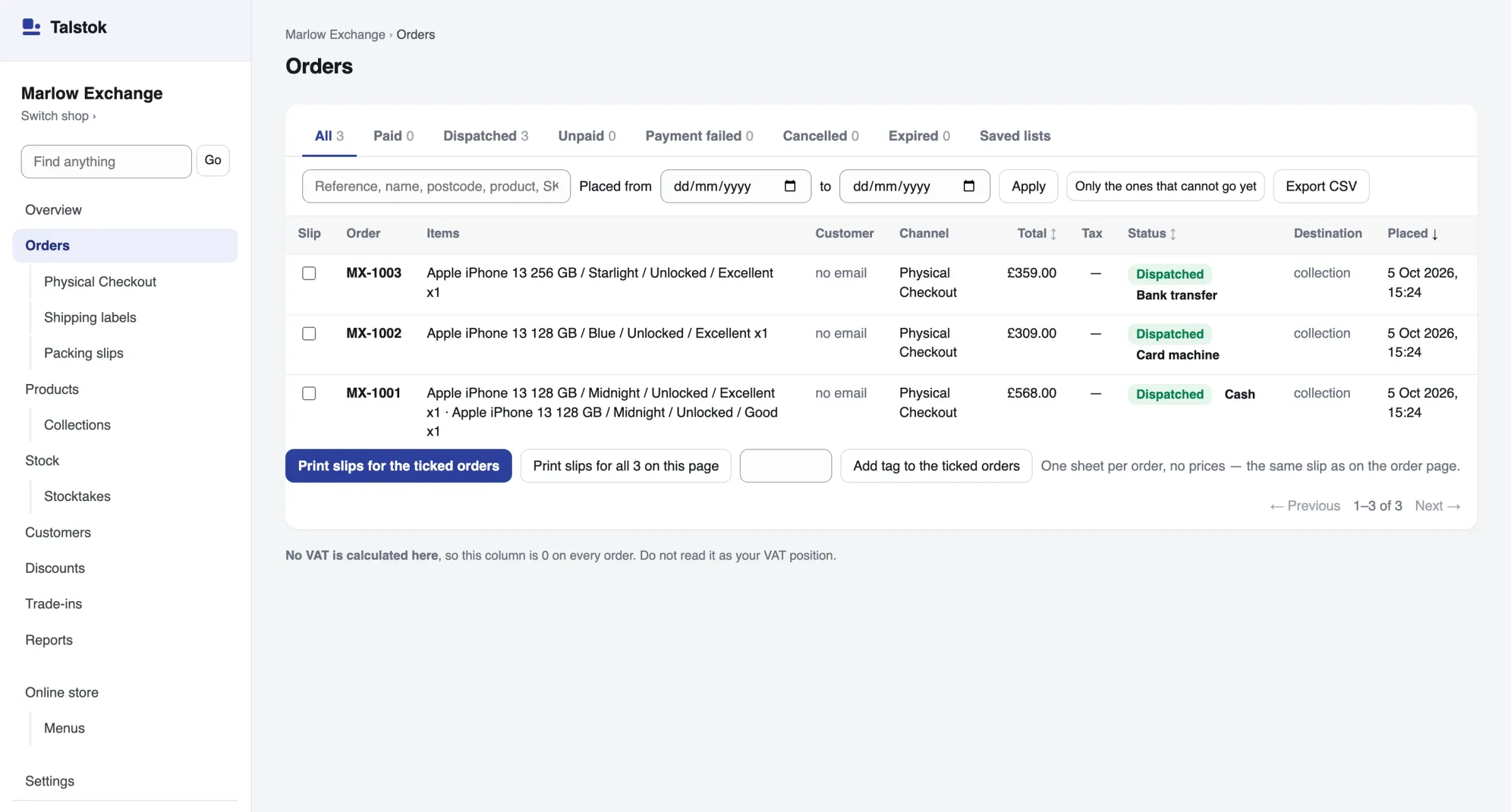Click £568.00 total in MX-1001 row
1511x812 pixels.
1031,393
